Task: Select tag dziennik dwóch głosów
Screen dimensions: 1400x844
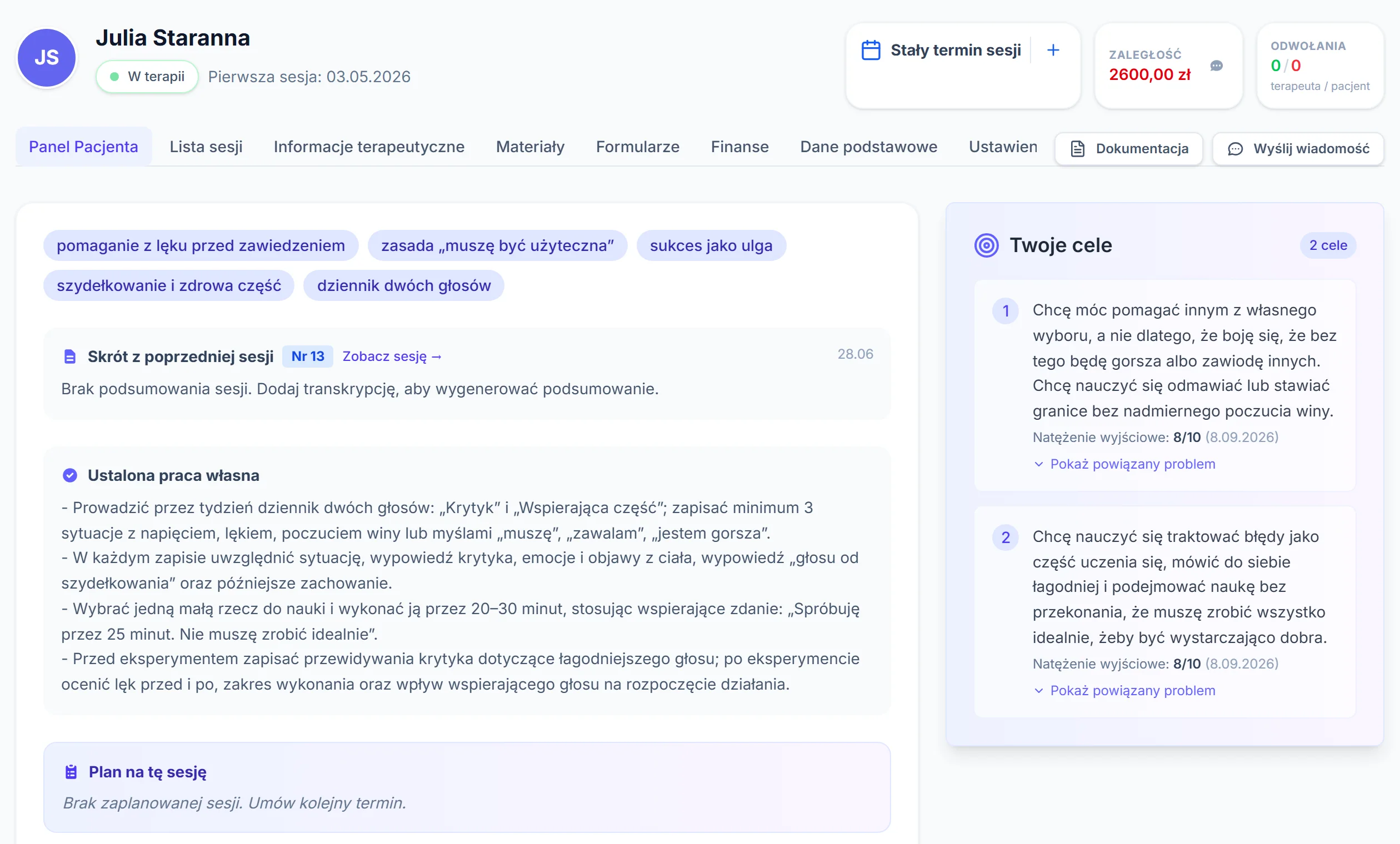Action: (x=403, y=286)
